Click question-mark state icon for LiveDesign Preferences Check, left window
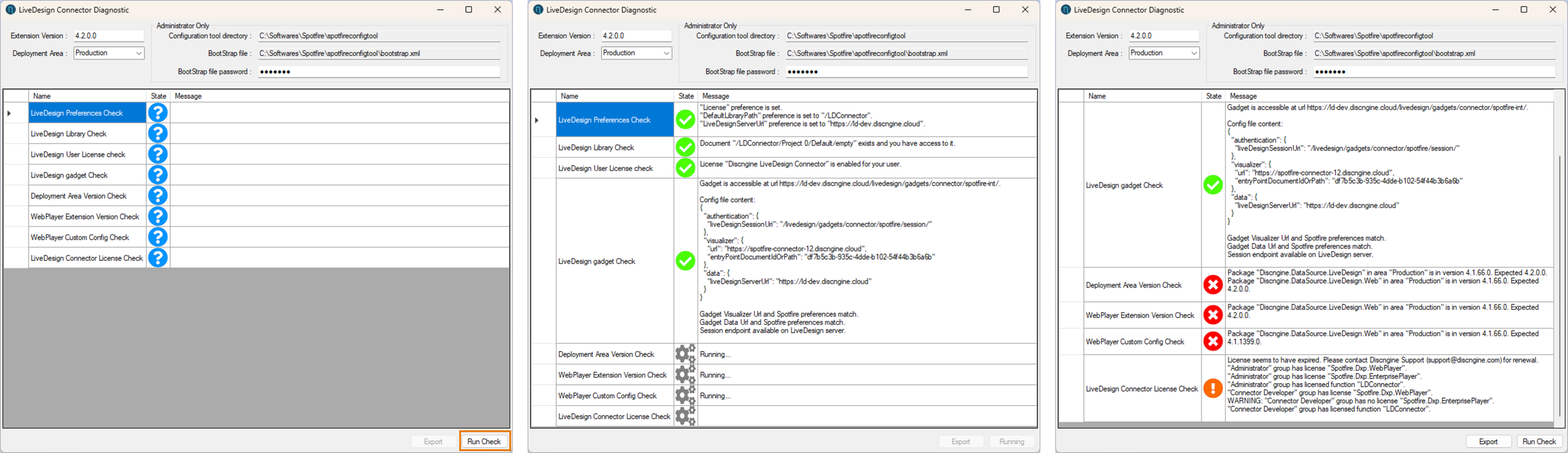The width and height of the screenshot is (1568, 453). 158,113
